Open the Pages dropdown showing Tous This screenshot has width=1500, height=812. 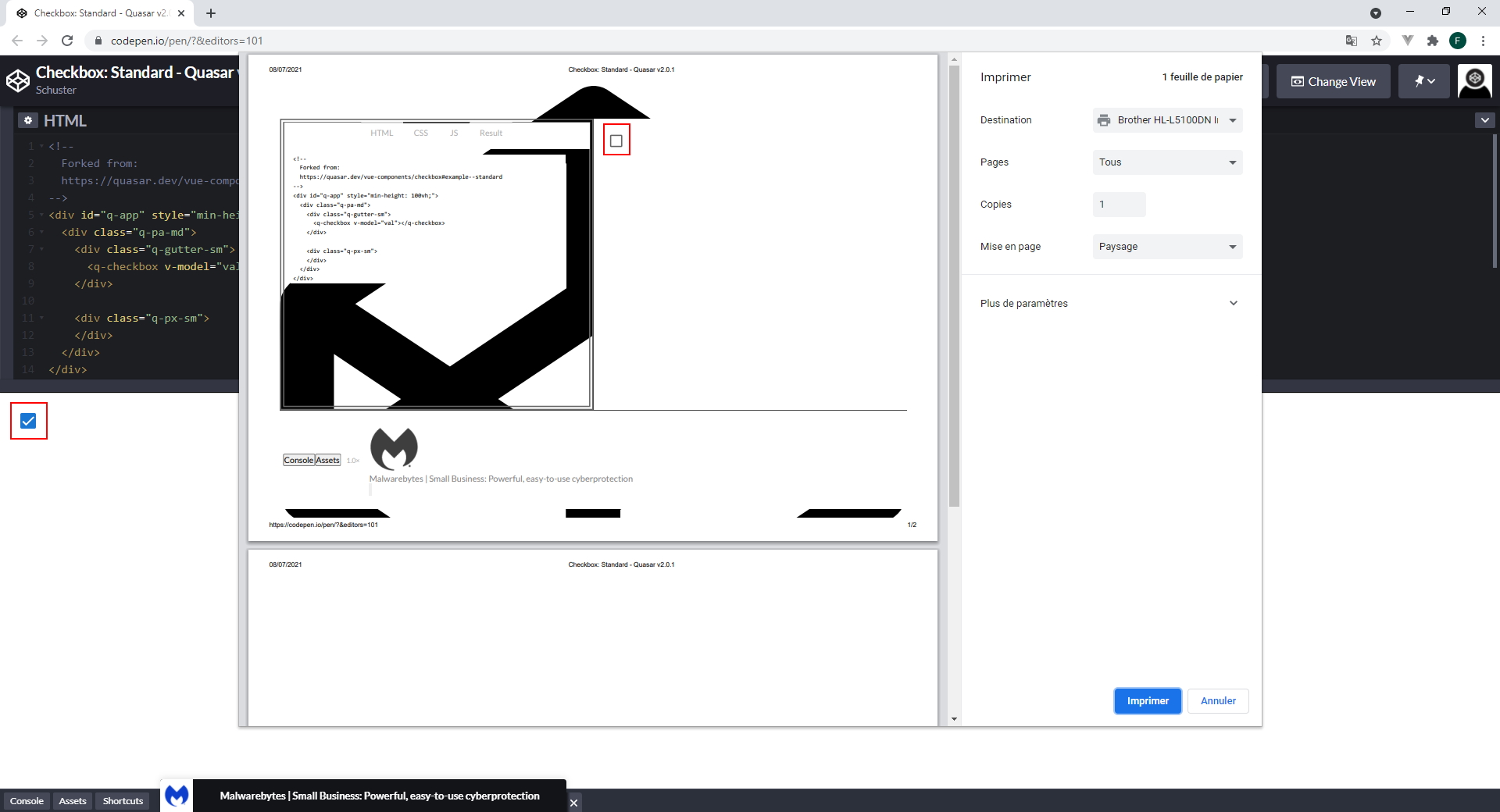click(1166, 162)
